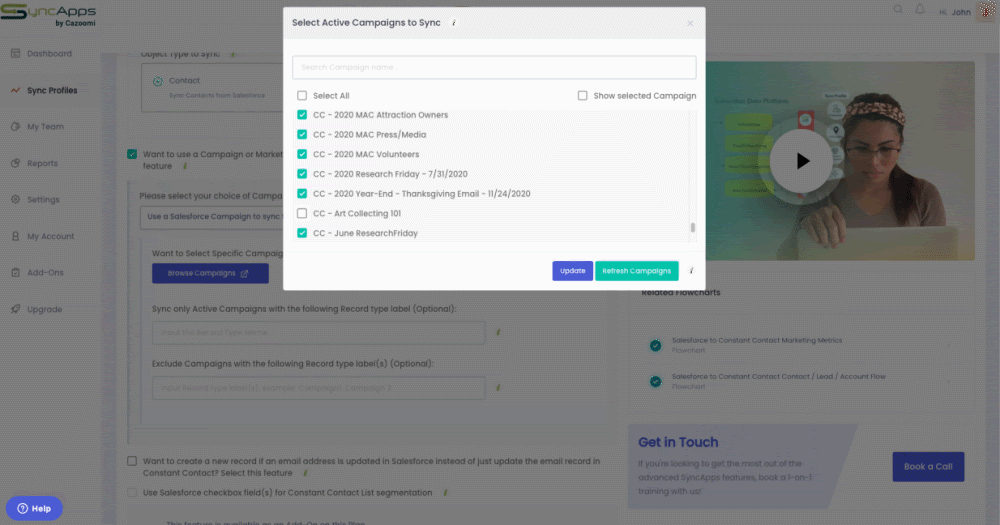This screenshot has width=1000, height=525.
Task: Click the Book a Call button
Action: pyautogui.click(x=928, y=466)
